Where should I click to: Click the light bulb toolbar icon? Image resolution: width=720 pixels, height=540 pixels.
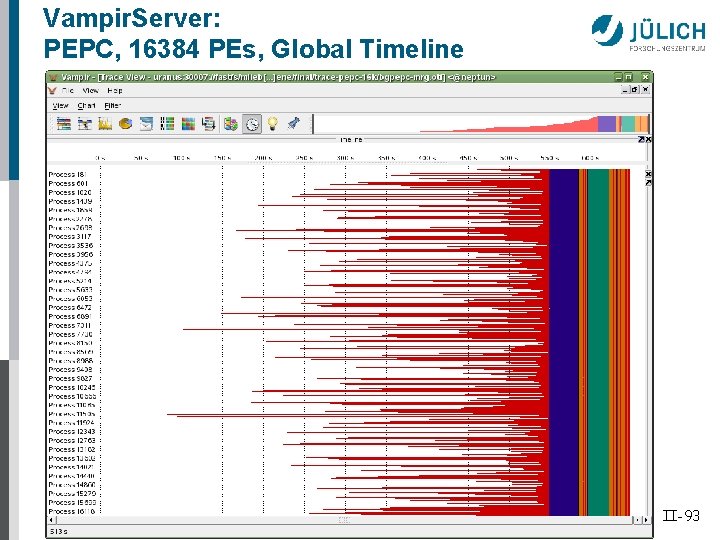click(273, 124)
